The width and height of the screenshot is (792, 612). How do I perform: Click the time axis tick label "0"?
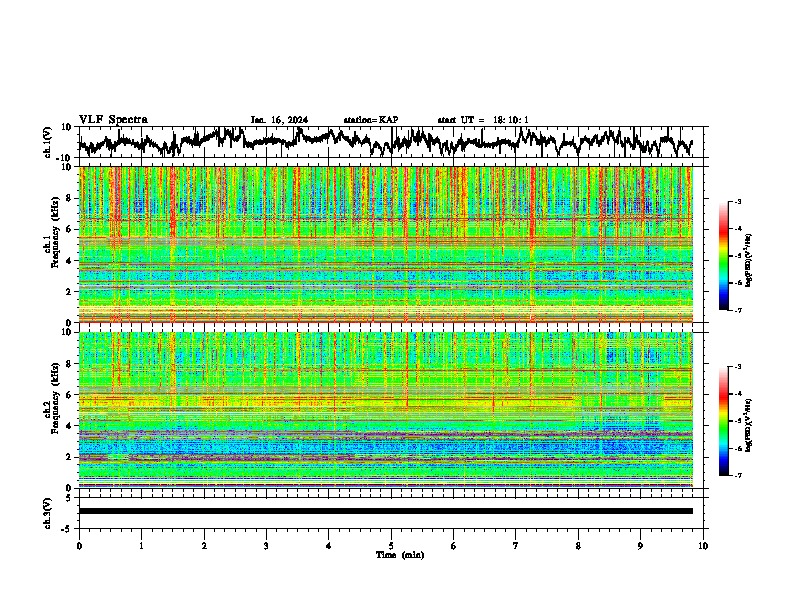(79, 546)
